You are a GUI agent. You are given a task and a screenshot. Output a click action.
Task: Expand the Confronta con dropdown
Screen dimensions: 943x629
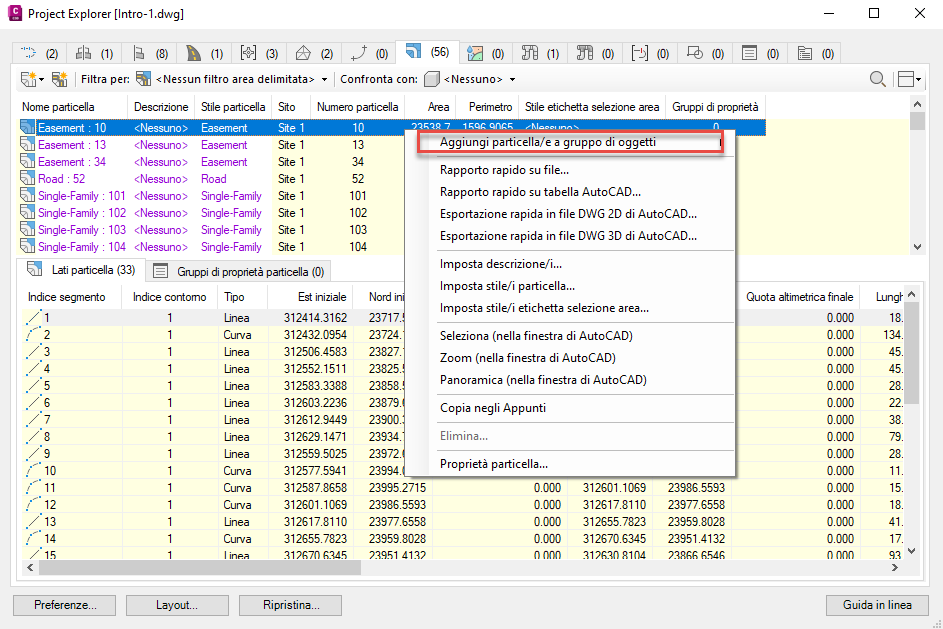tap(512, 79)
